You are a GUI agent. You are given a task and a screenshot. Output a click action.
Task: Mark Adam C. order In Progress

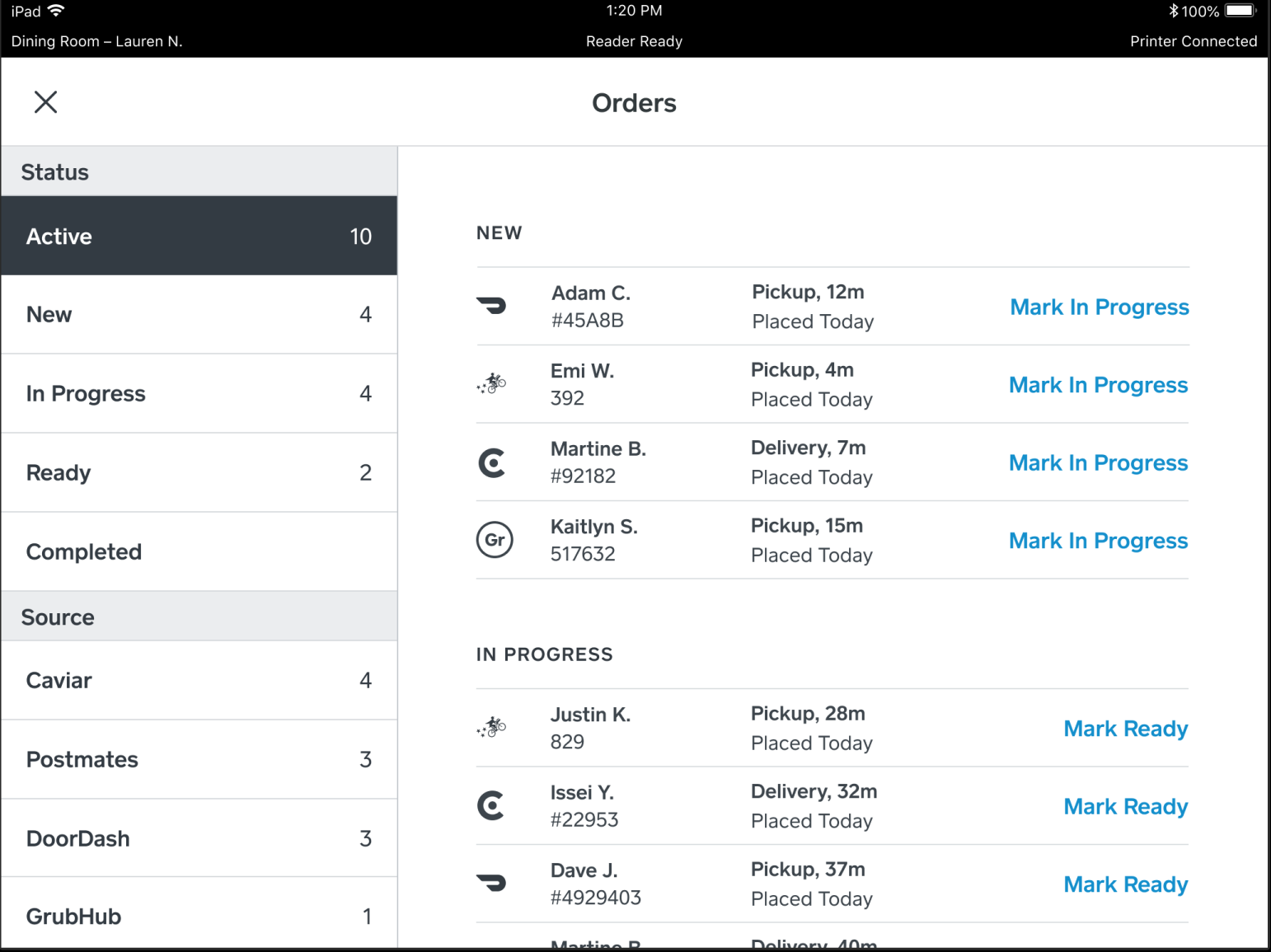[1100, 307]
